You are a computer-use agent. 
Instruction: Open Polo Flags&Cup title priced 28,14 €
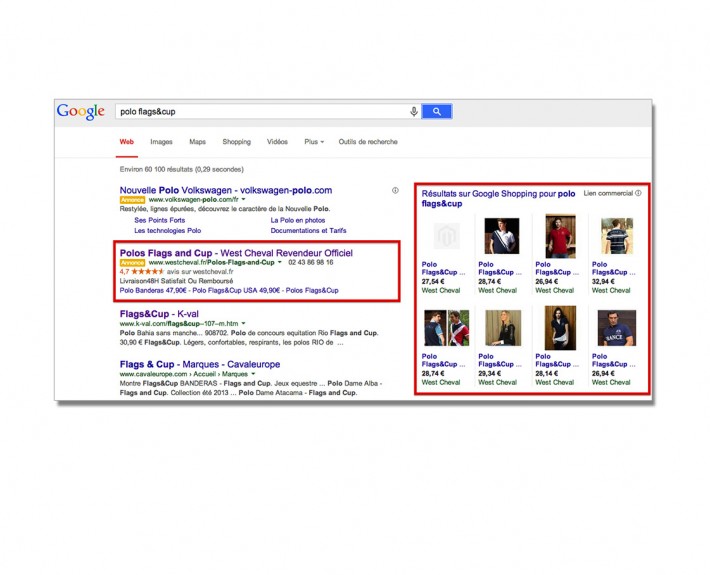coord(556,360)
